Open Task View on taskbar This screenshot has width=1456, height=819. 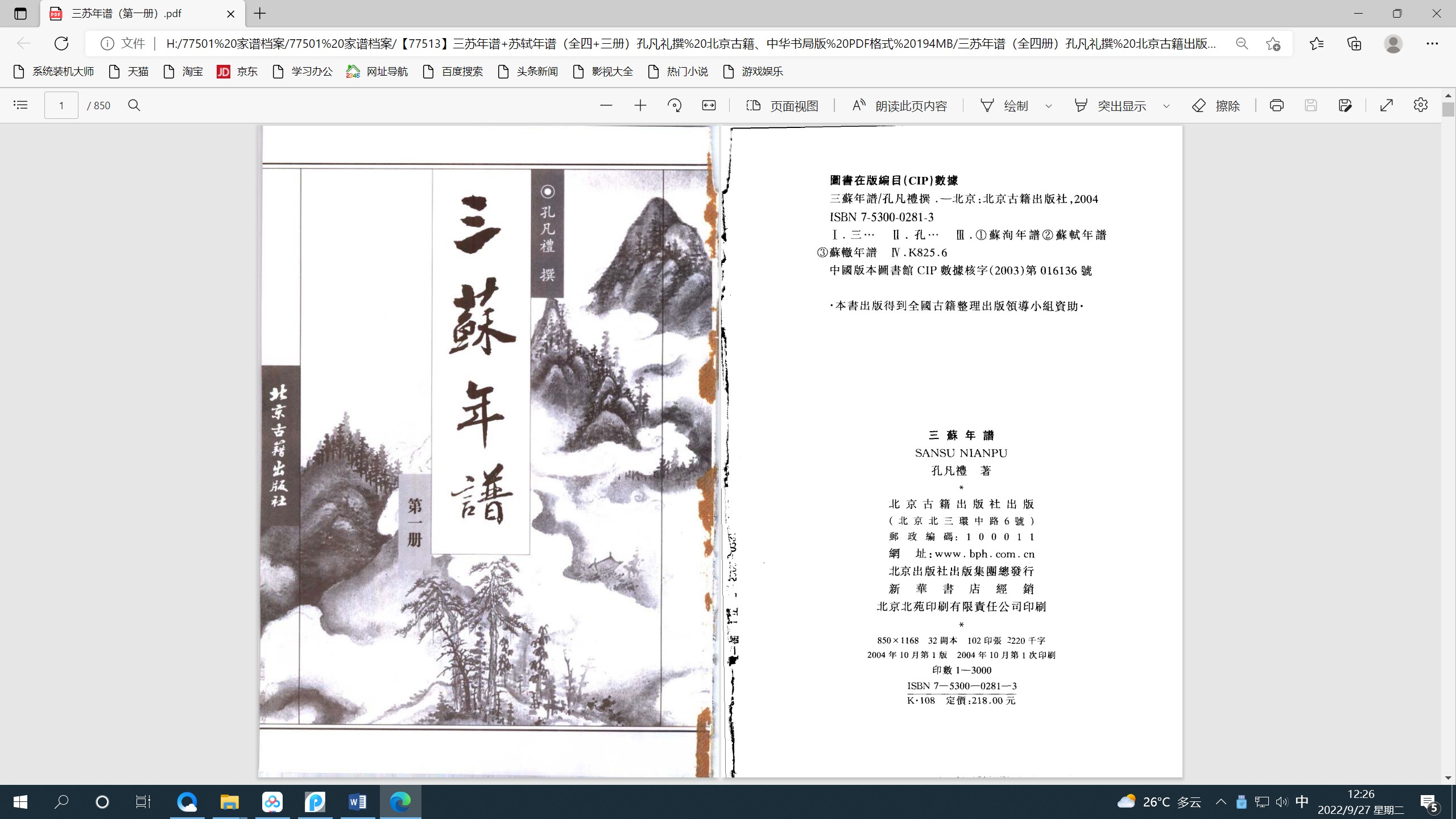(x=143, y=802)
